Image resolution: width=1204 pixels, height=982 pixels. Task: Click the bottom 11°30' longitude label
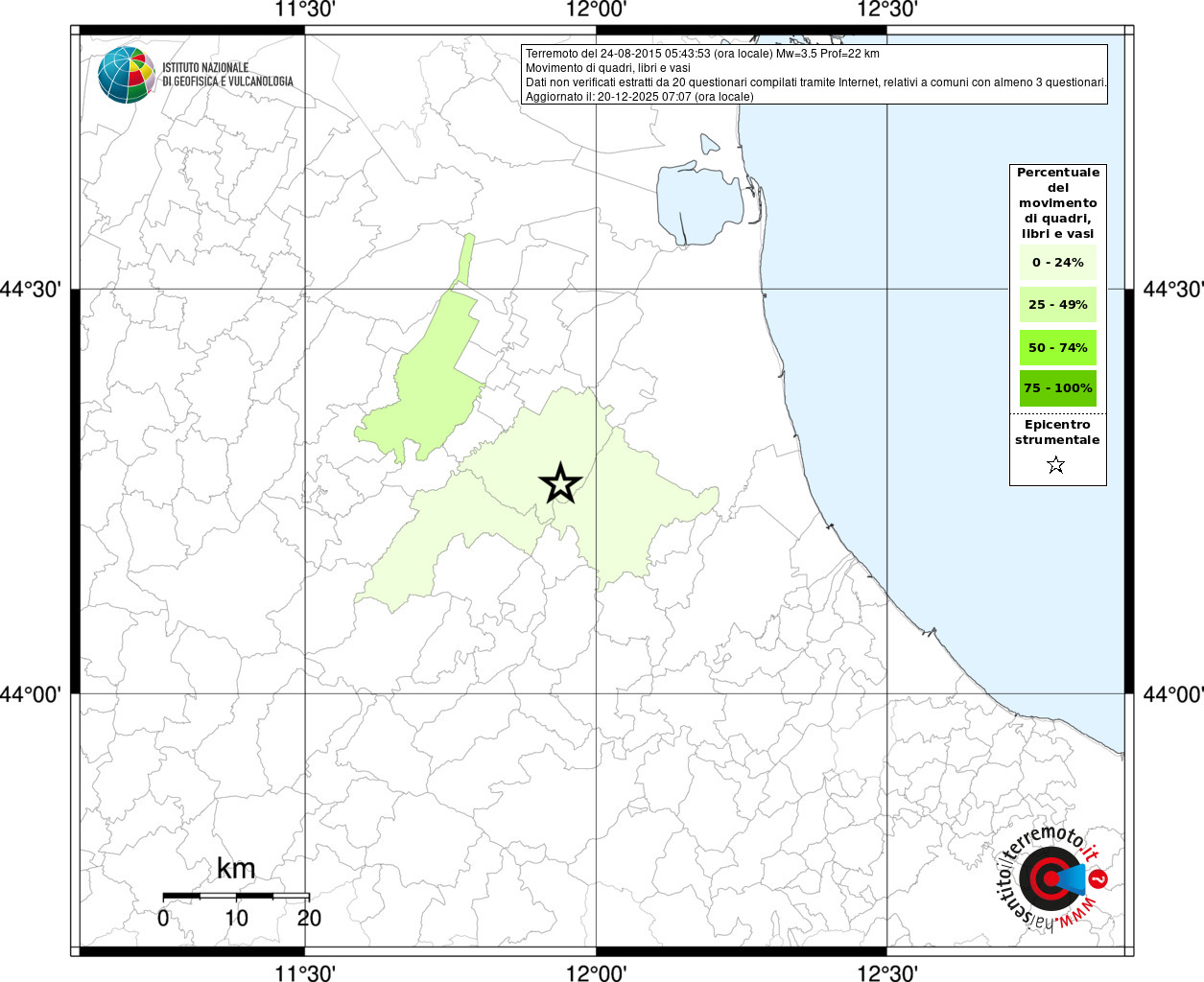click(x=305, y=973)
